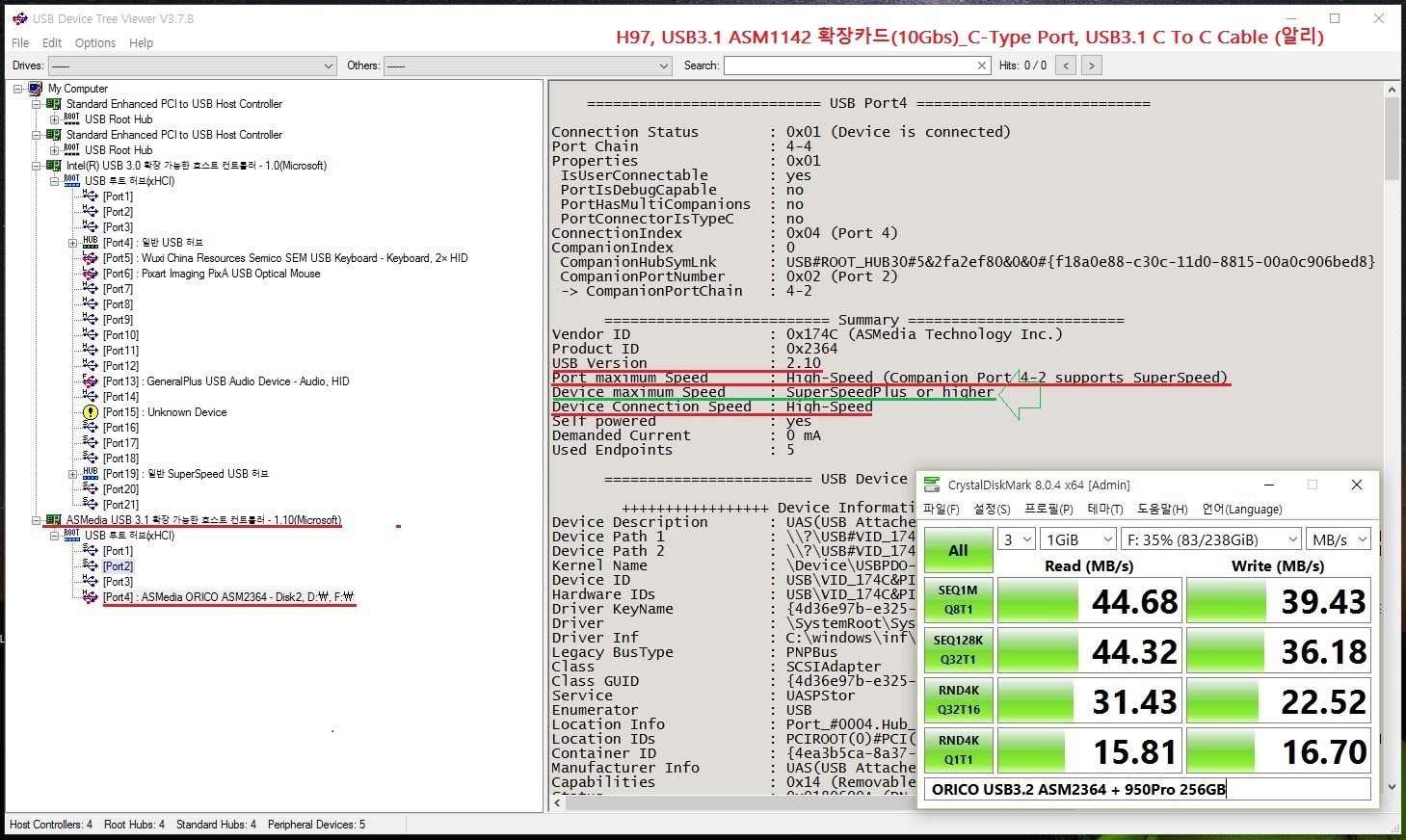Open the Drives dropdown

point(192,66)
